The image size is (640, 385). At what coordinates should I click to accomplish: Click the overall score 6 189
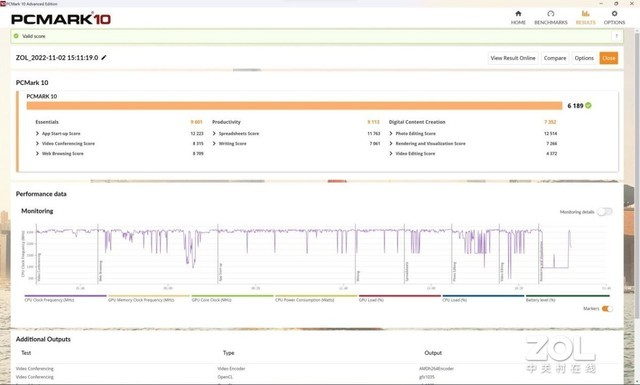coord(575,106)
